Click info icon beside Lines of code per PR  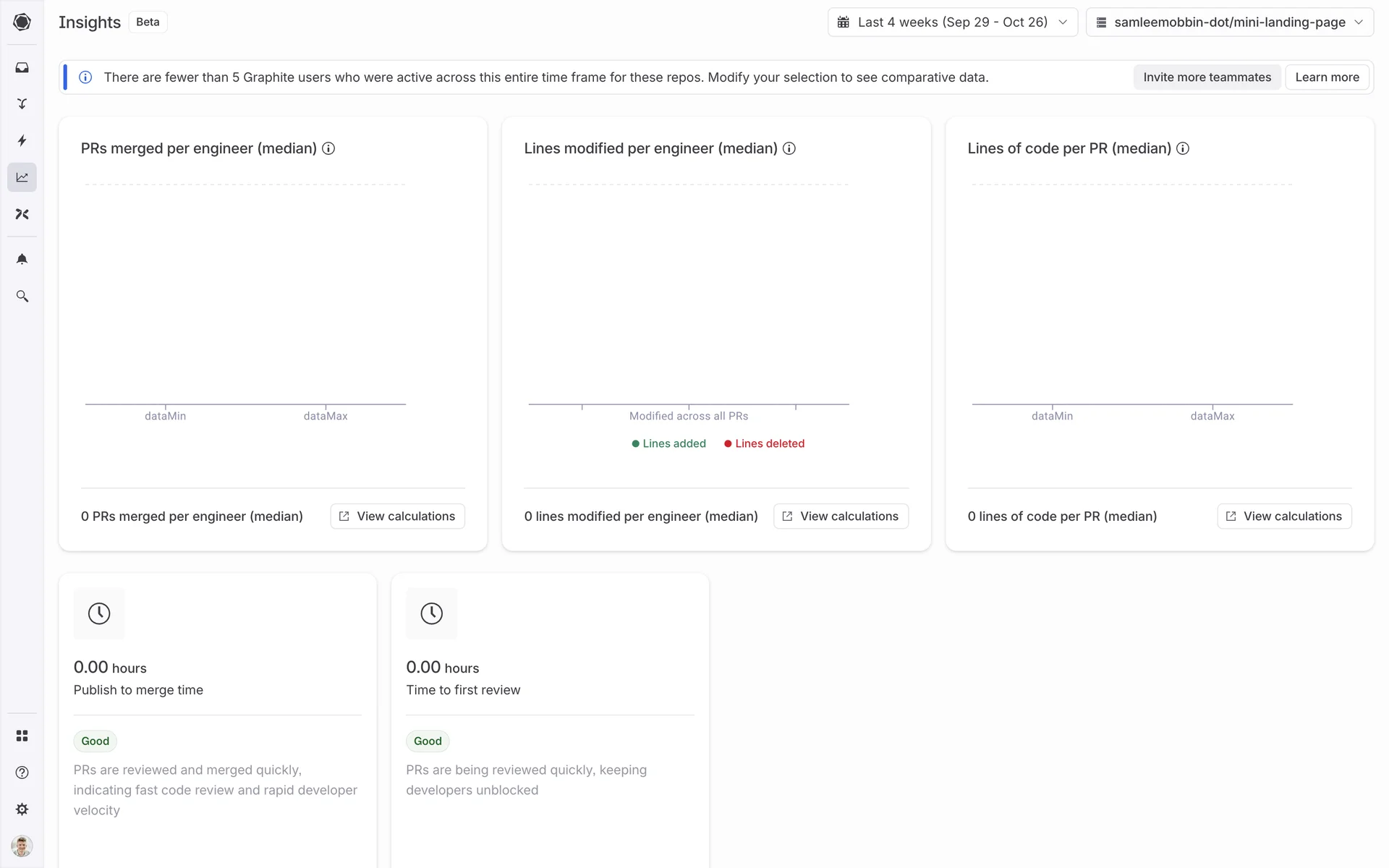[1183, 148]
